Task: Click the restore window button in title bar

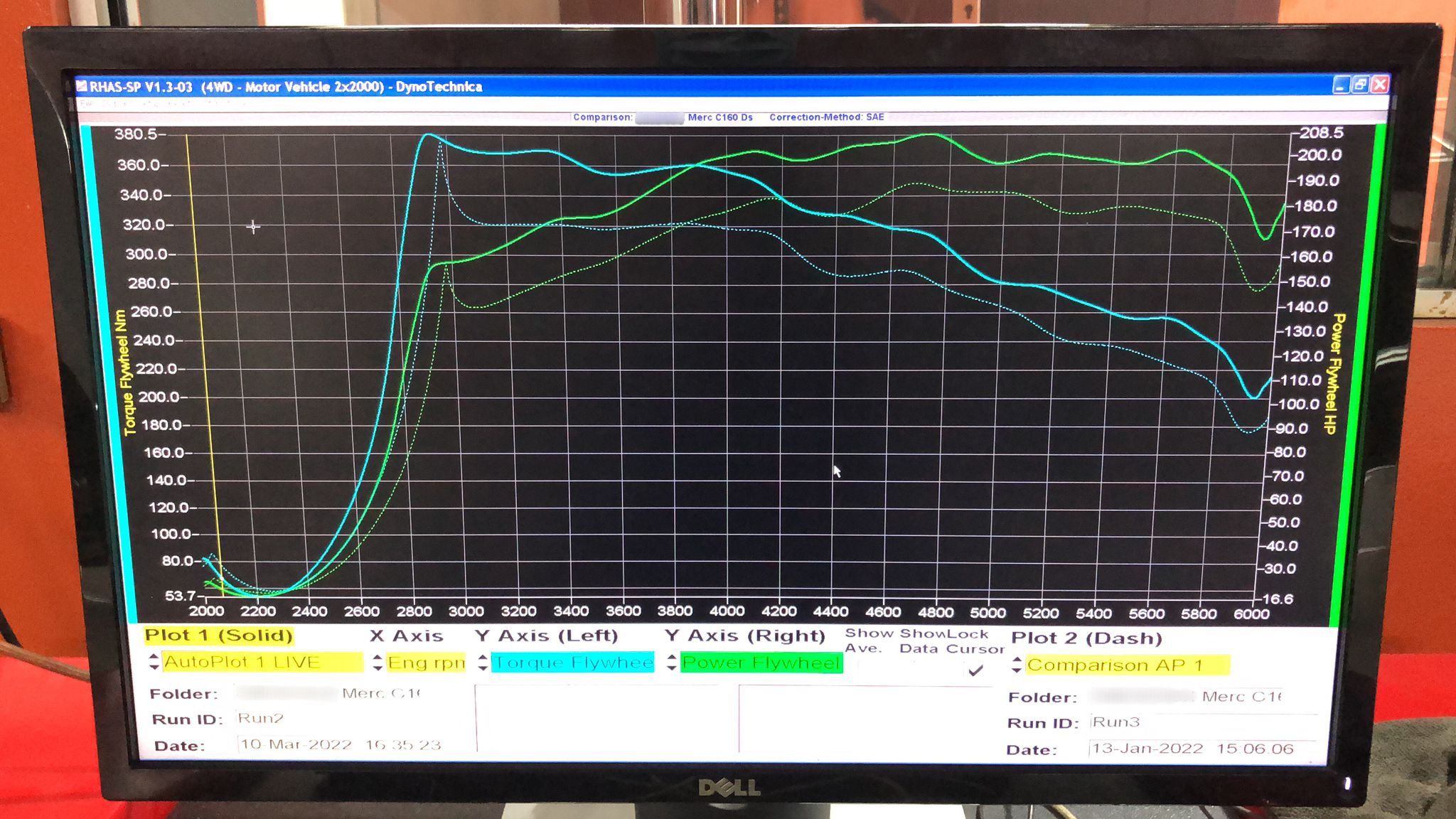Action: point(1360,85)
